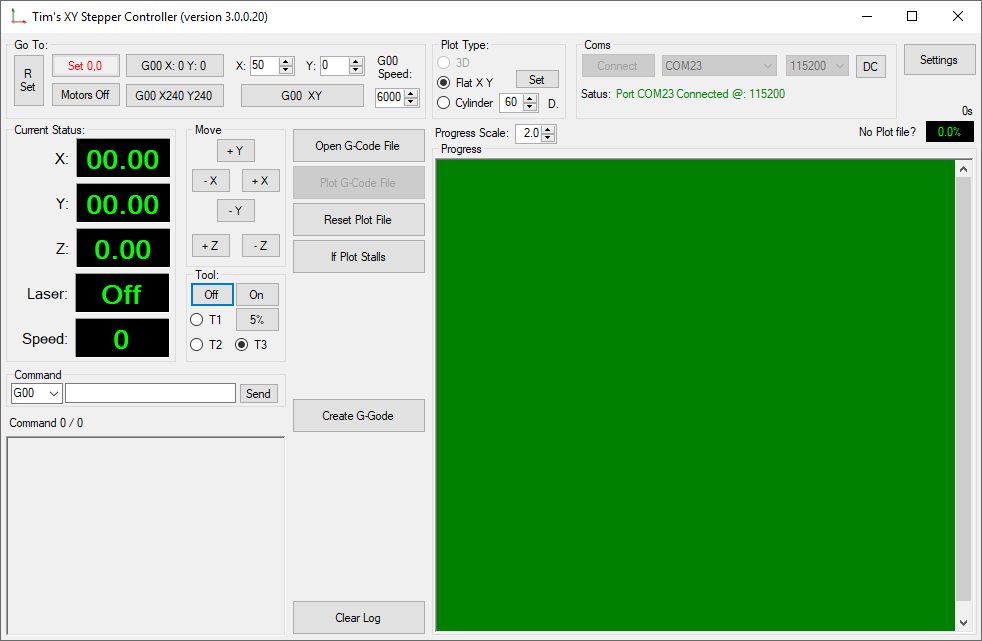Select tool T3
This screenshot has height=641, width=982.
[x=252, y=345]
